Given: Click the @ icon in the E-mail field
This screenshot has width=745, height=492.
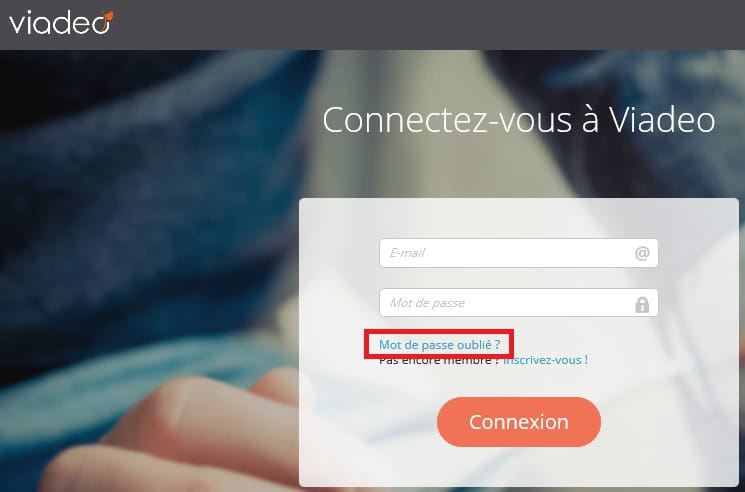Looking at the screenshot, I should [x=642, y=253].
